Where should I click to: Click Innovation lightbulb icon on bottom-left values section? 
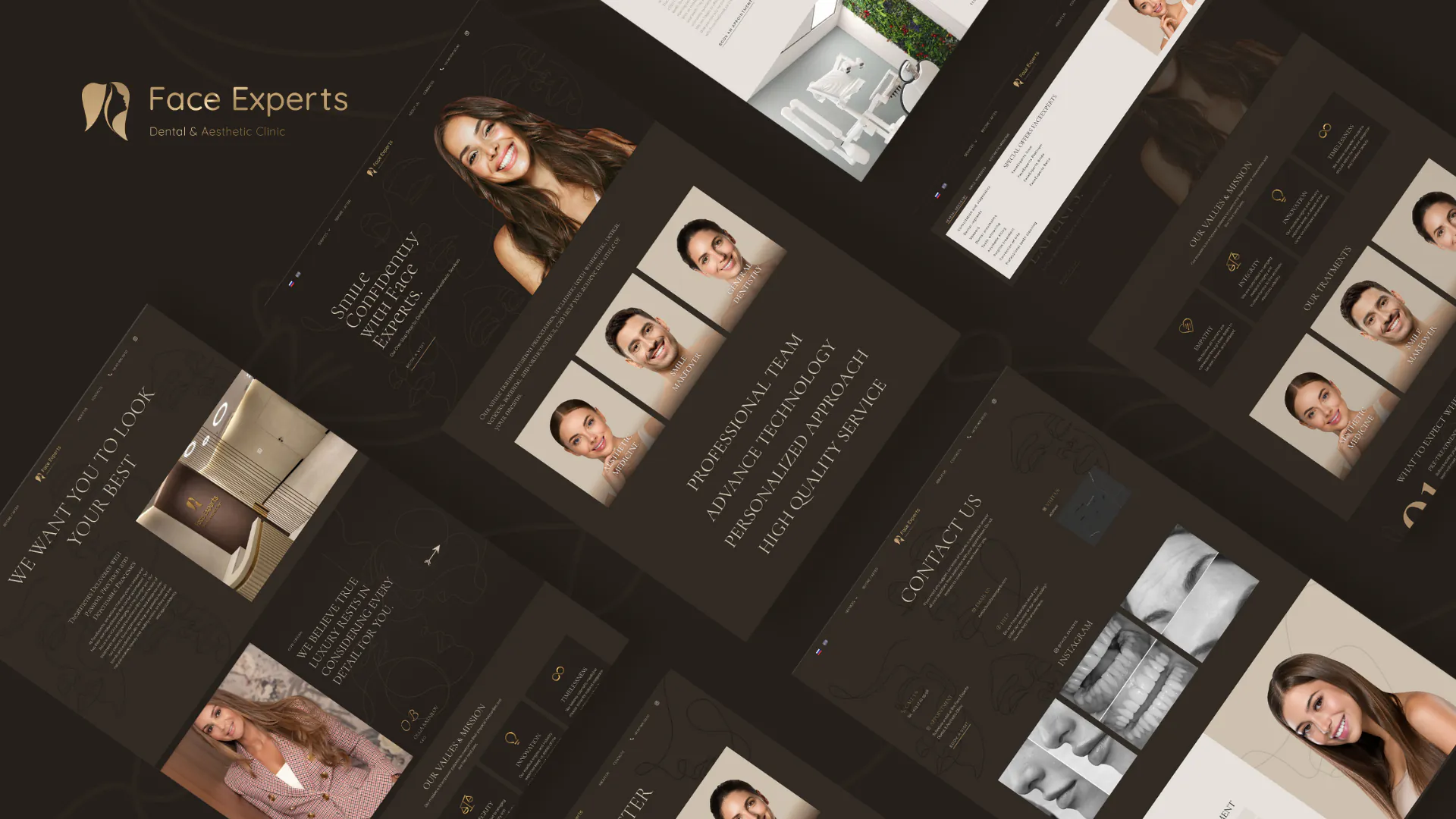[512, 739]
